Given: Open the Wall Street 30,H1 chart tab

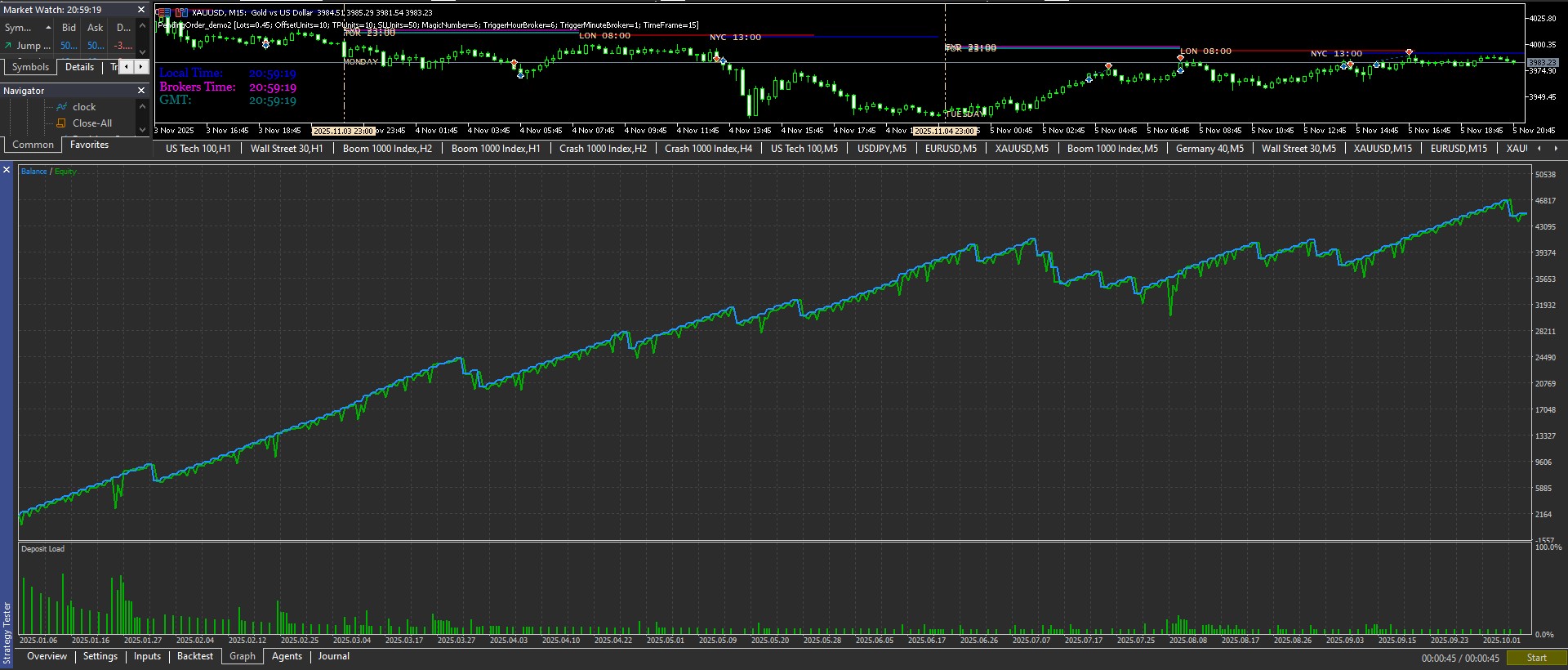Looking at the screenshot, I should (x=287, y=149).
